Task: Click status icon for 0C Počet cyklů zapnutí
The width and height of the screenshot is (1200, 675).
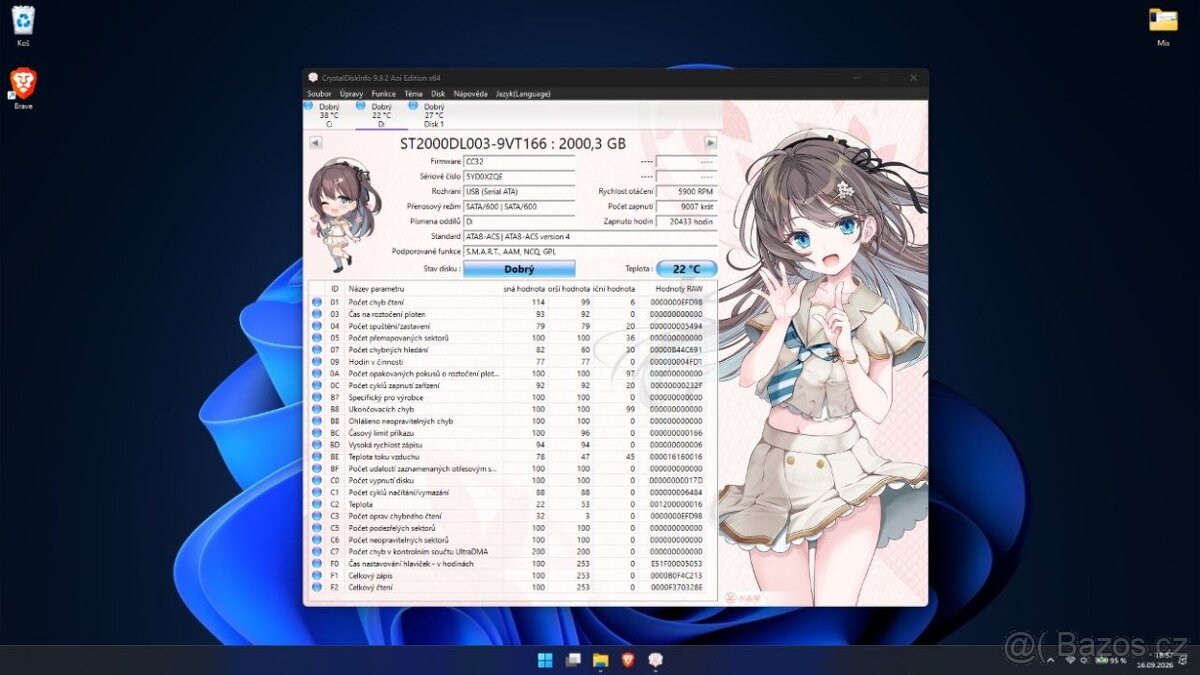Action: [x=317, y=385]
